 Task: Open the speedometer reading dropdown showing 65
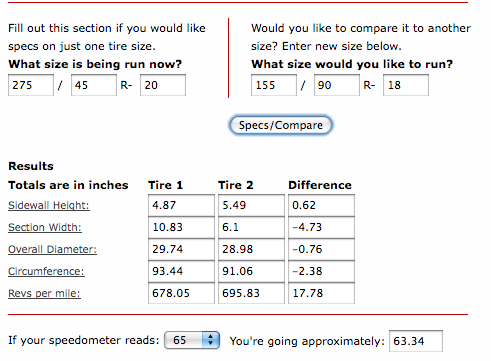tap(192, 340)
